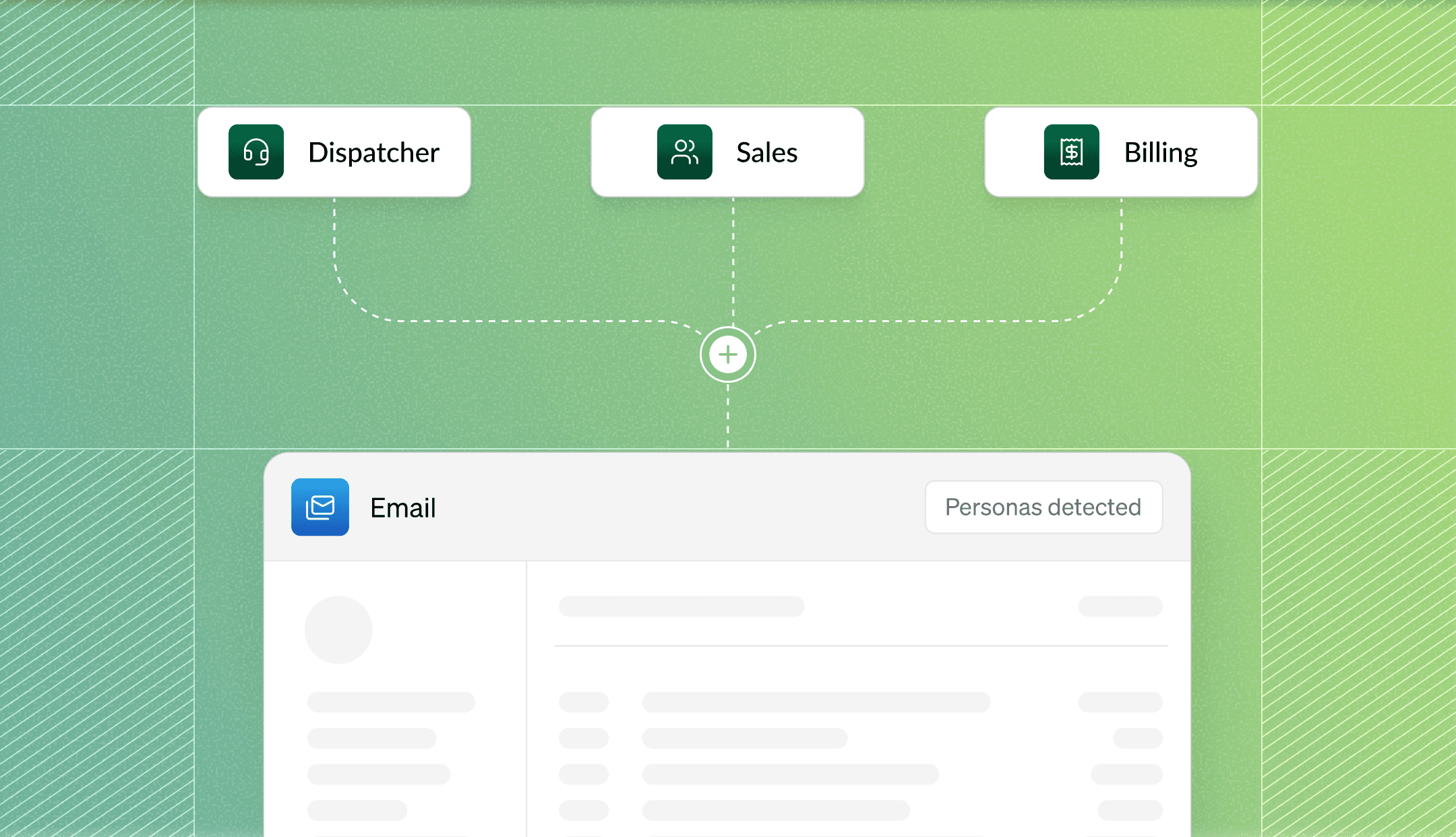Click the Email title text

tap(403, 508)
